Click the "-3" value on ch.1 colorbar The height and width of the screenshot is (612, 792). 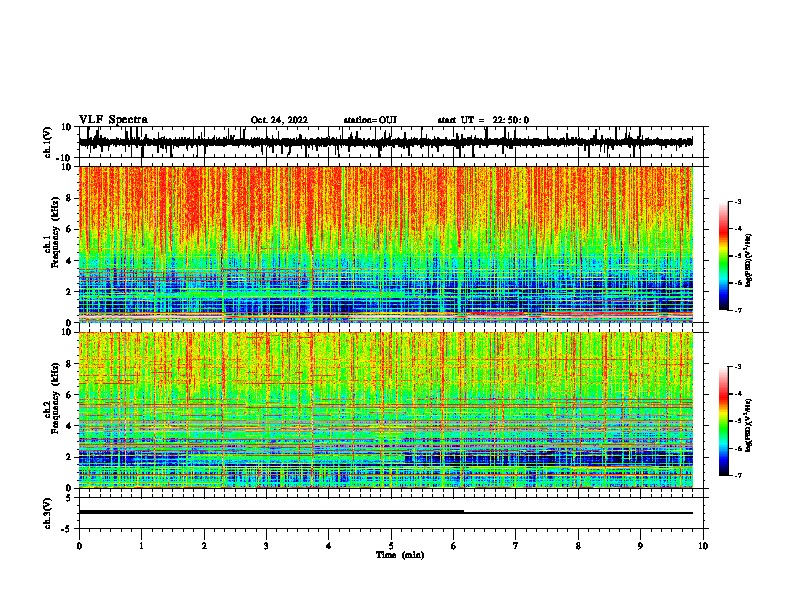point(738,201)
